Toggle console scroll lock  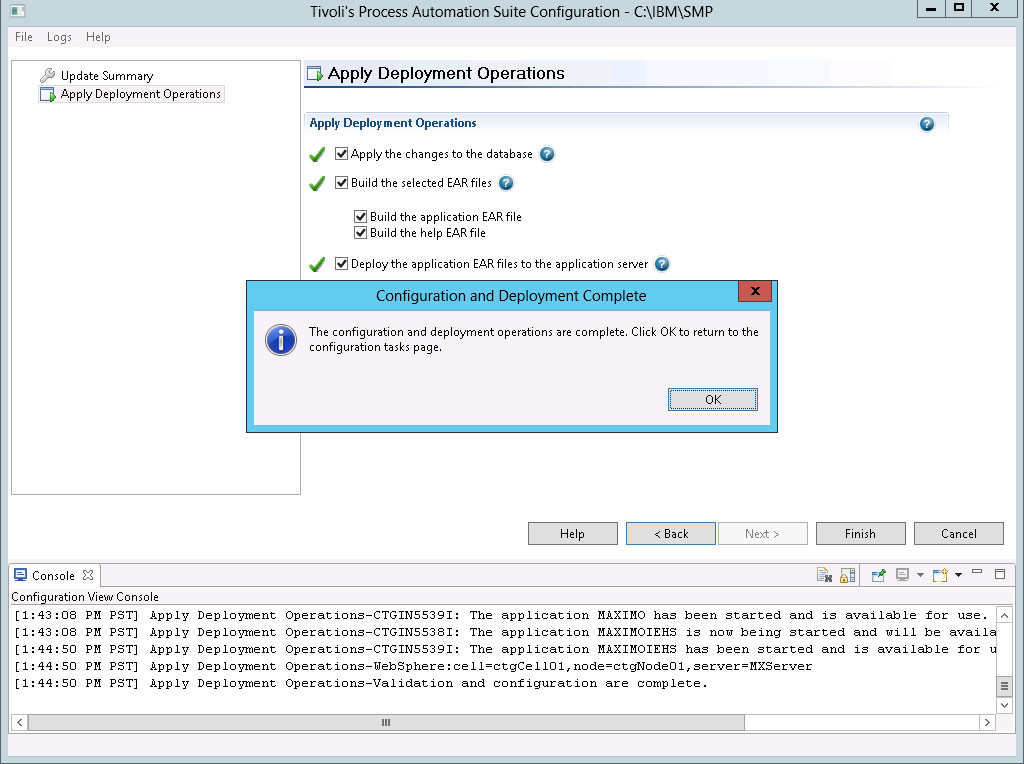pos(848,575)
